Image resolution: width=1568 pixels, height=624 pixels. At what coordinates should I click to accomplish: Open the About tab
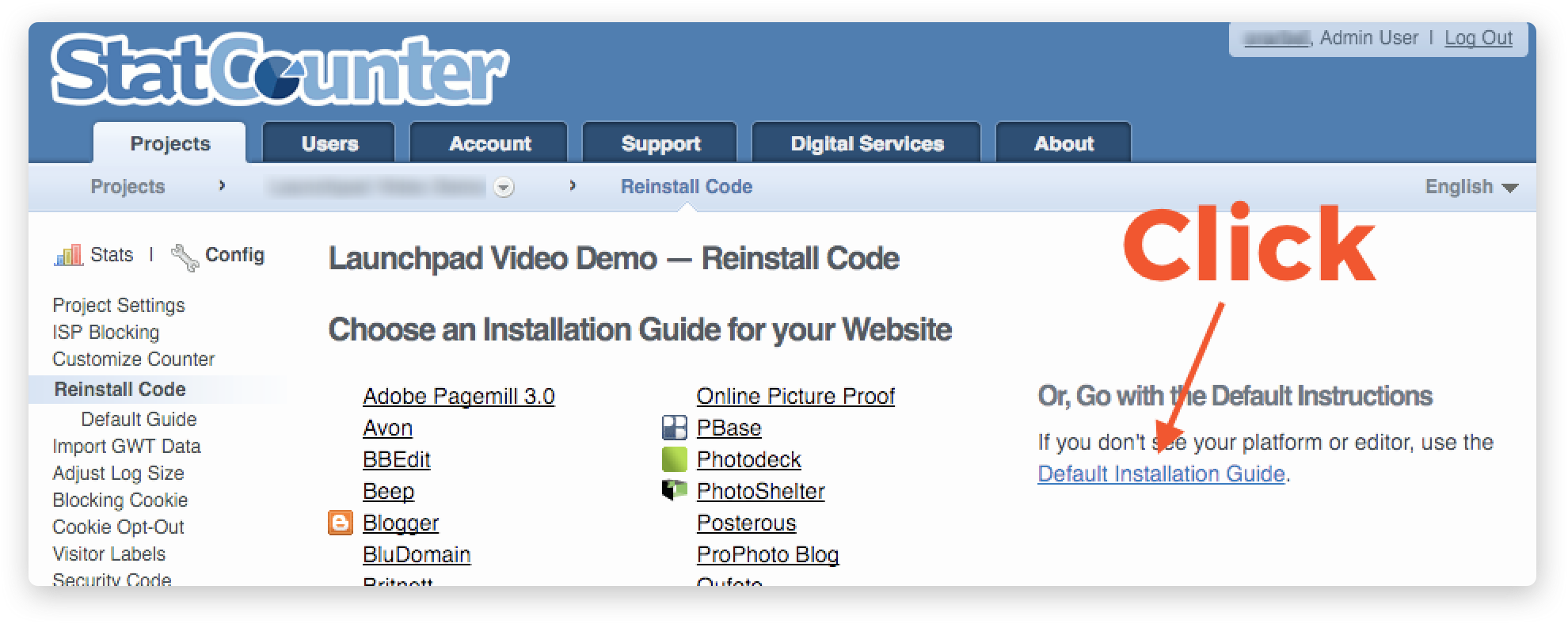click(1064, 143)
